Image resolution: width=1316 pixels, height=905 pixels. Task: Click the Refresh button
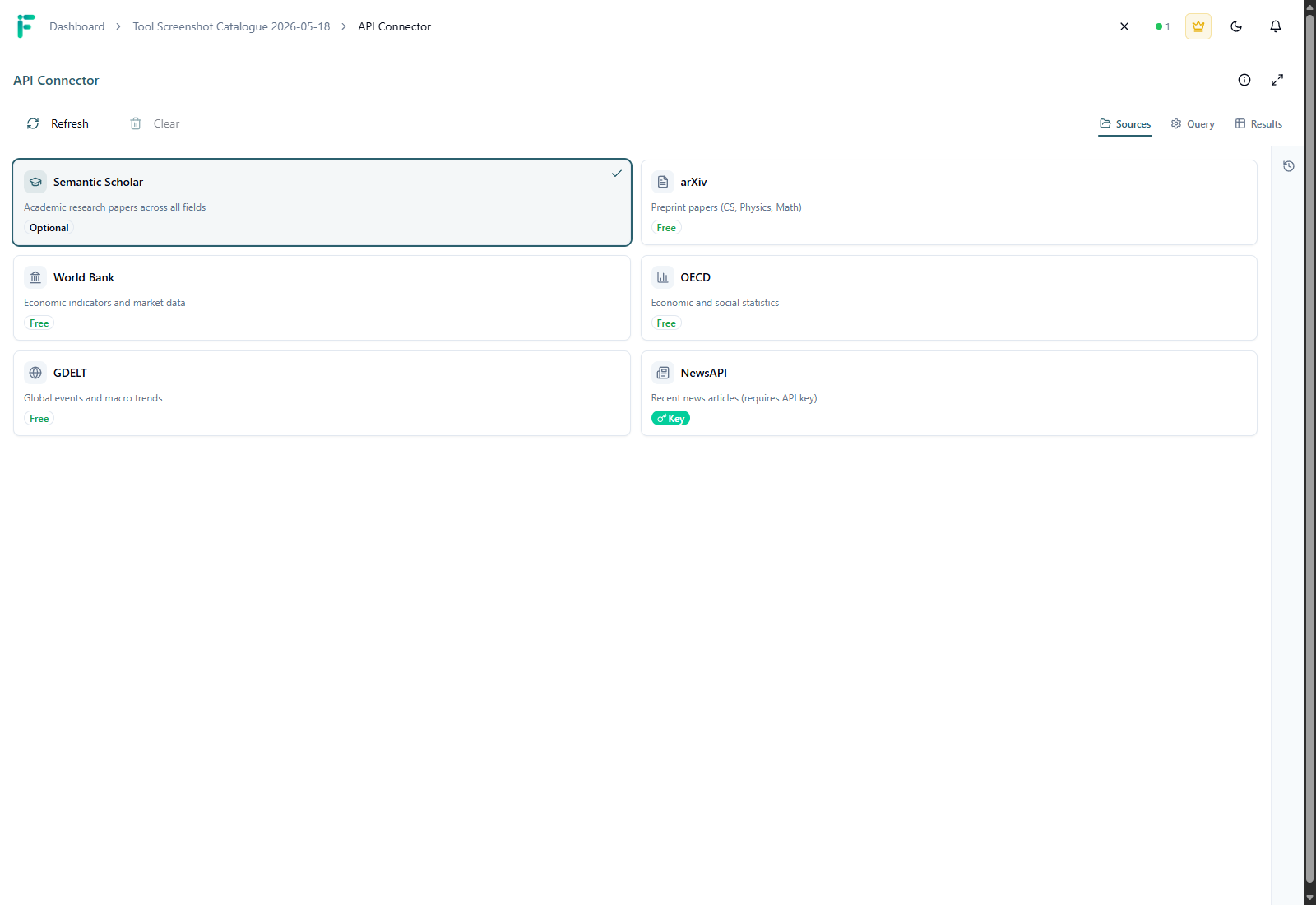(x=58, y=123)
